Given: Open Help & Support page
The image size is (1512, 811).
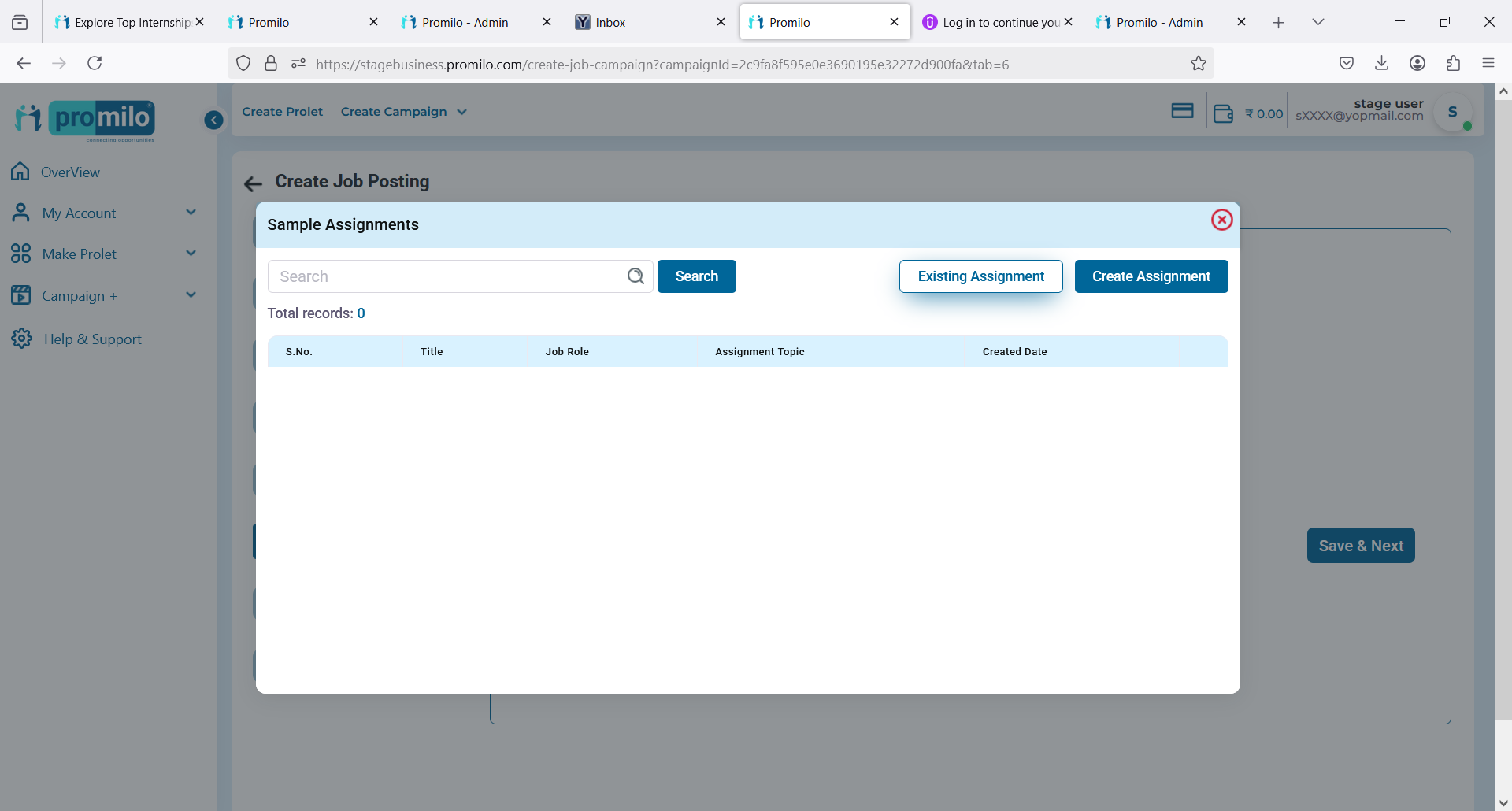Looking at the screenshot, I should tap(92, 339).
